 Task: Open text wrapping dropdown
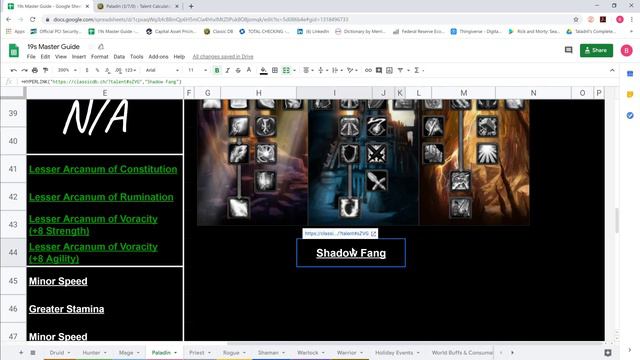pyautogui.click(x=337, y=70)
